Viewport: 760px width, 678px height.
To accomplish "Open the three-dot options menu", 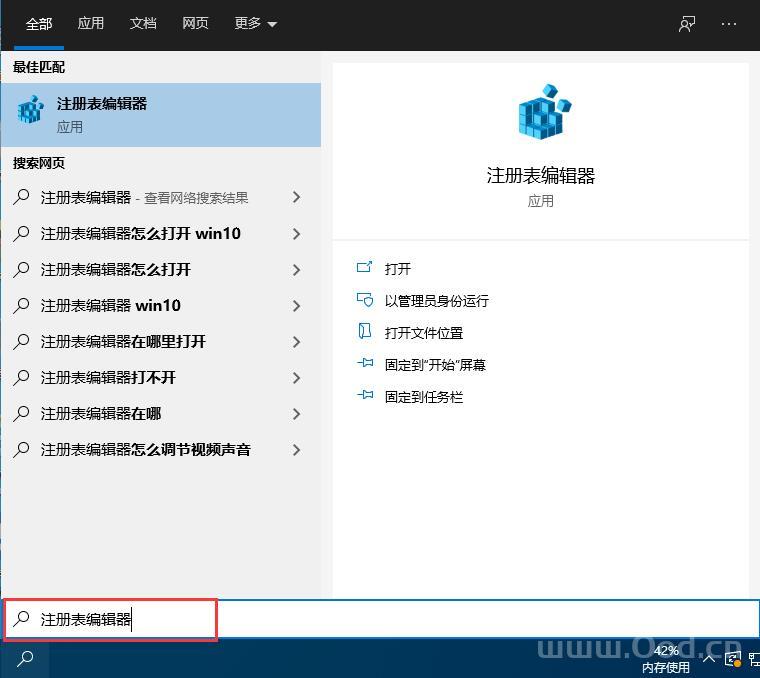I will coord(729,24).
